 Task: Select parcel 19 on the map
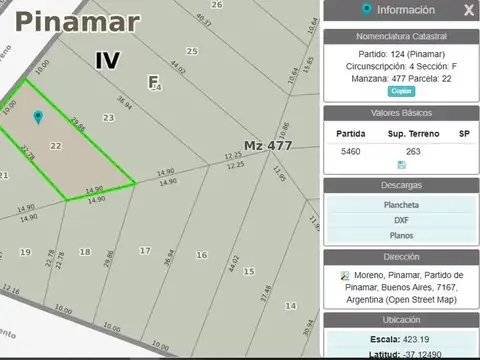(25, 252)
